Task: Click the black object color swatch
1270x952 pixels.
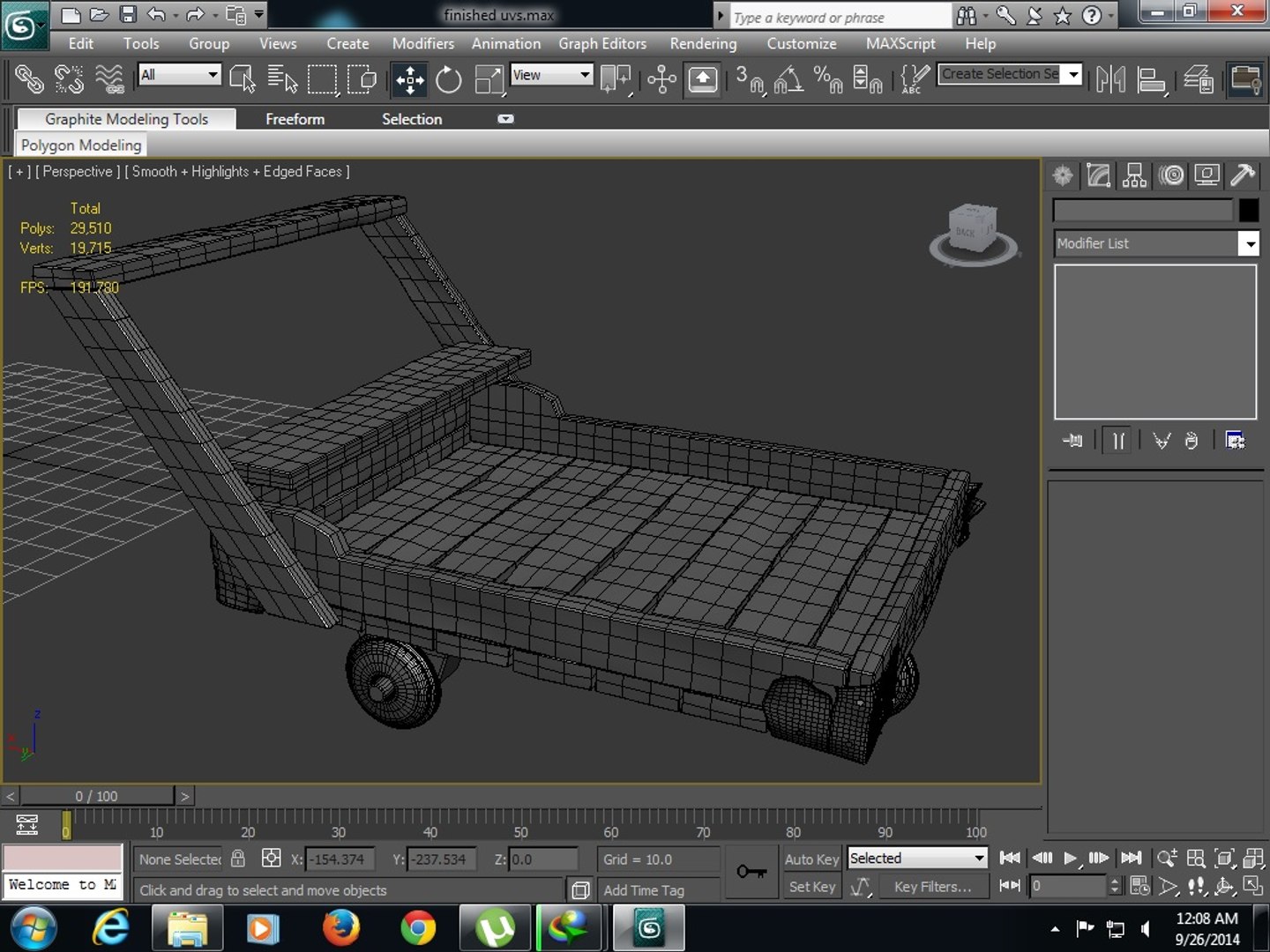Action: (1248, 210)
